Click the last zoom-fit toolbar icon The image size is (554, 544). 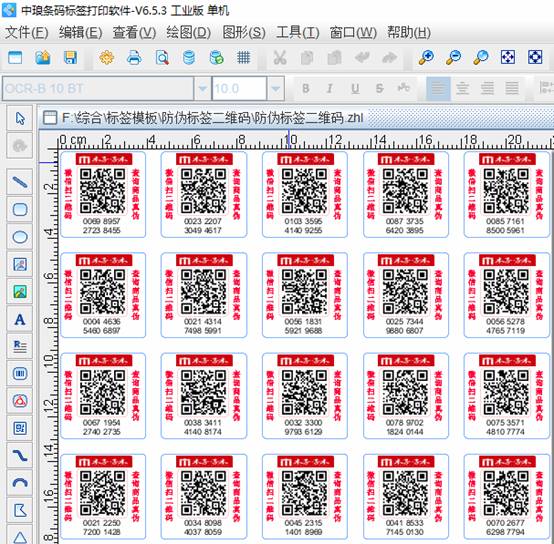tap(535, 57)
